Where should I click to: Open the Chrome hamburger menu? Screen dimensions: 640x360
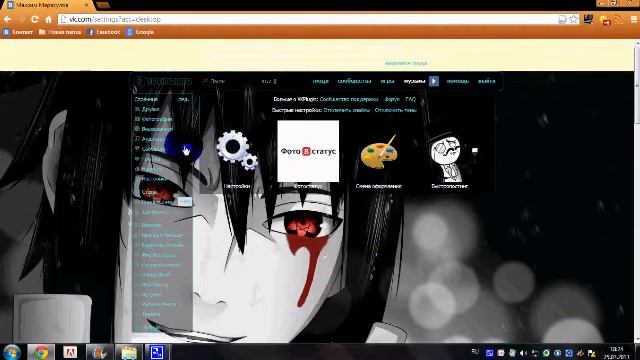[634, 19]
